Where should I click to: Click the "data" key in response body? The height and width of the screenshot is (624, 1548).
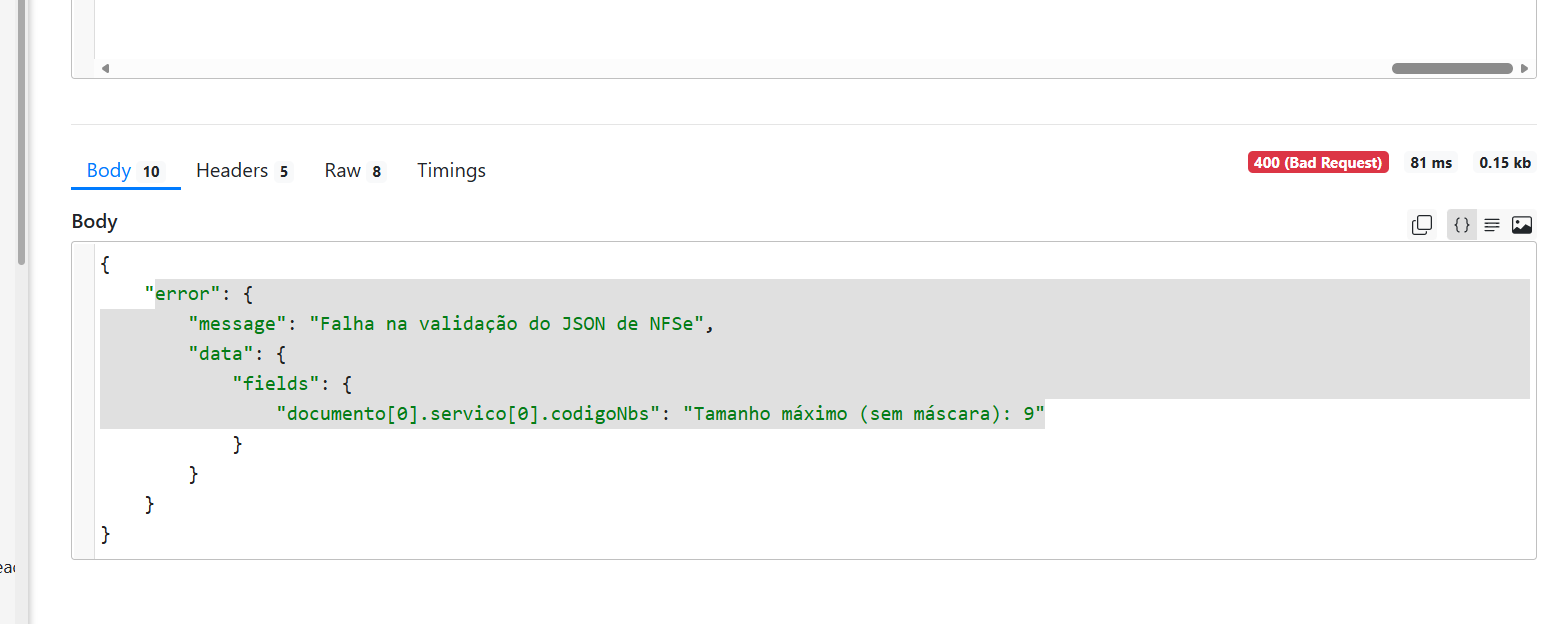pos(218,354)
